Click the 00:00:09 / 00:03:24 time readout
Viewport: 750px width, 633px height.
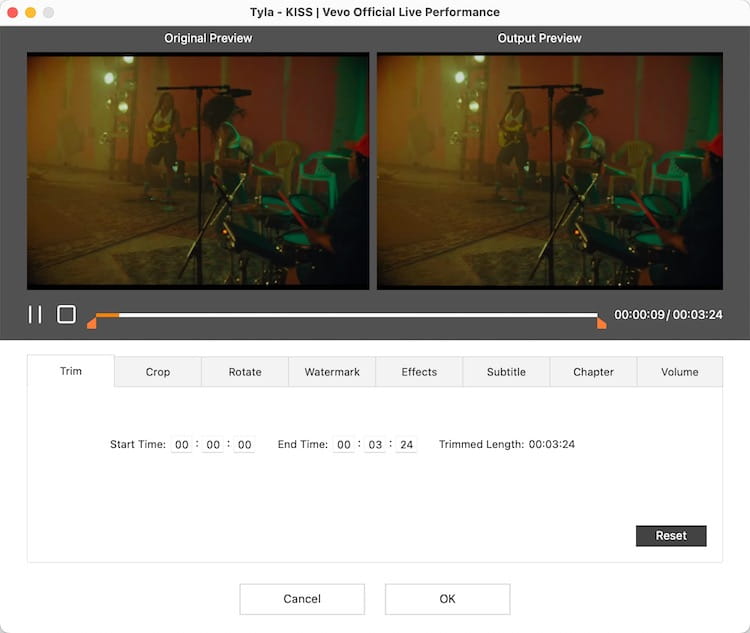click(668, 314)
